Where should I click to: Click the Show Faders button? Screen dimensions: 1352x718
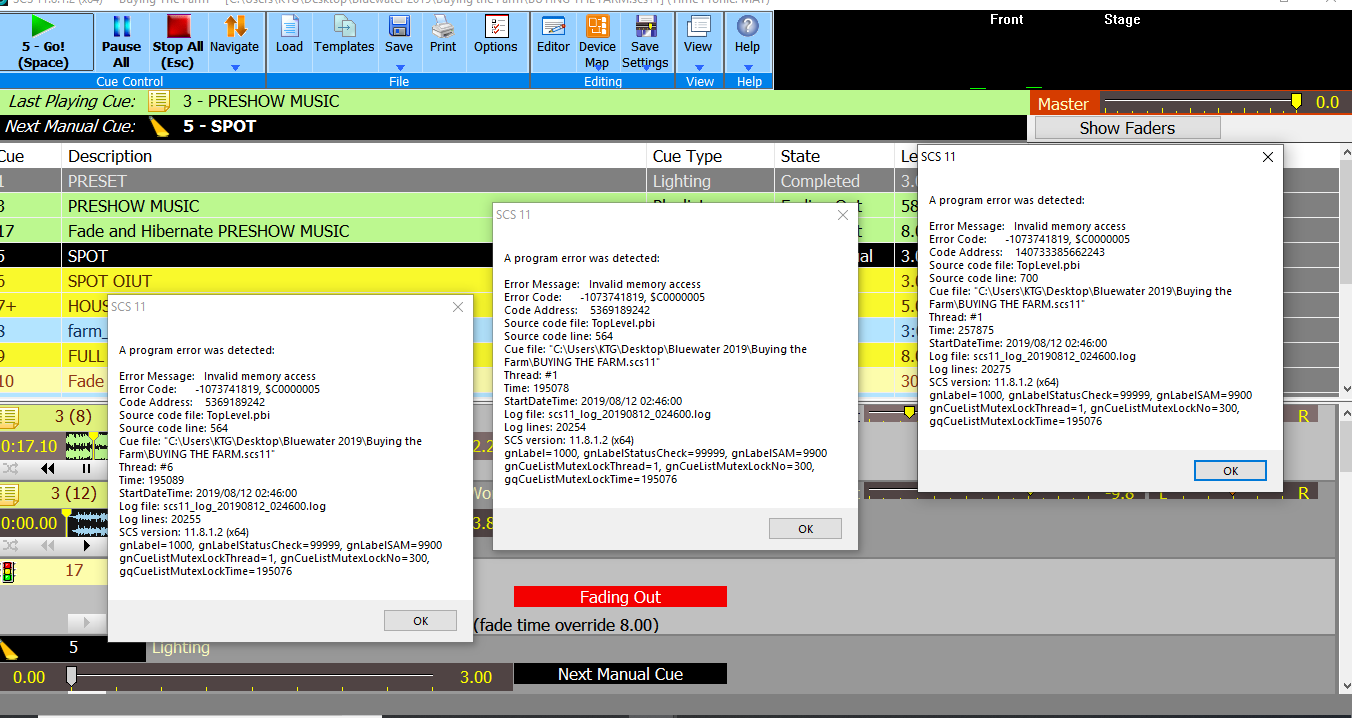[1127, 128]
